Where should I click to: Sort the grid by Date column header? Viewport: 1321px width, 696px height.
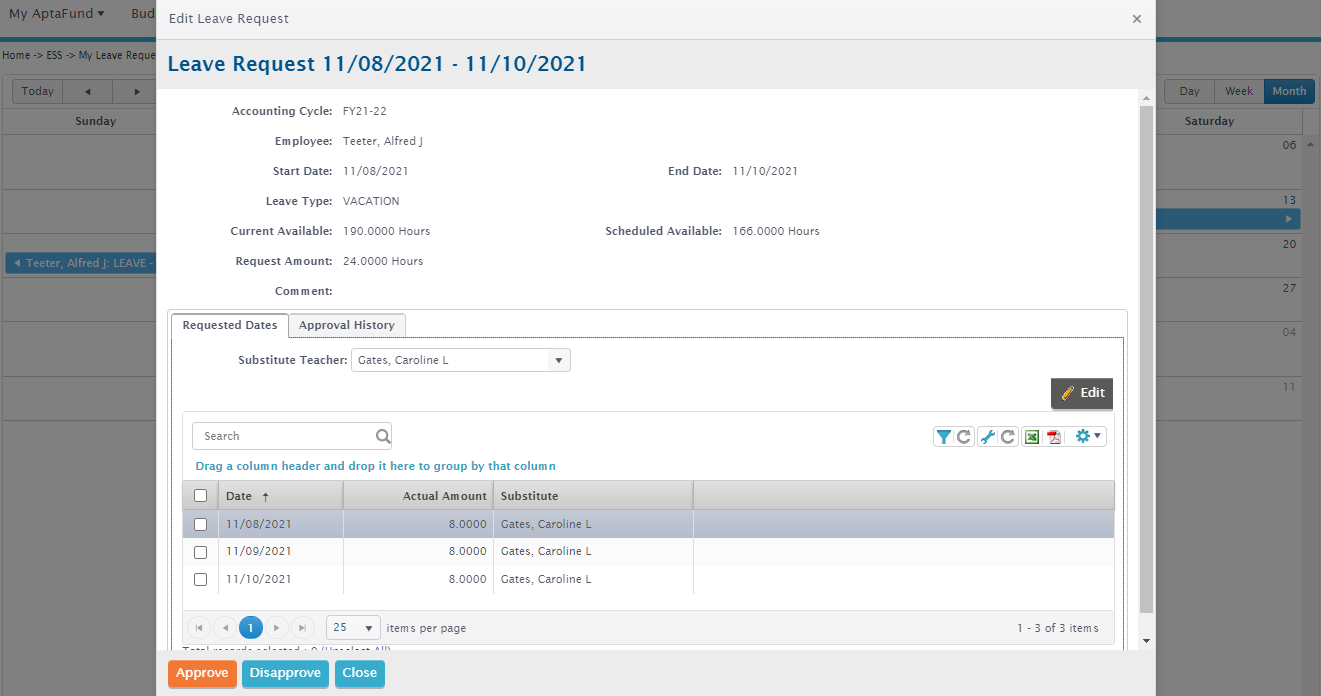[239, 496]
